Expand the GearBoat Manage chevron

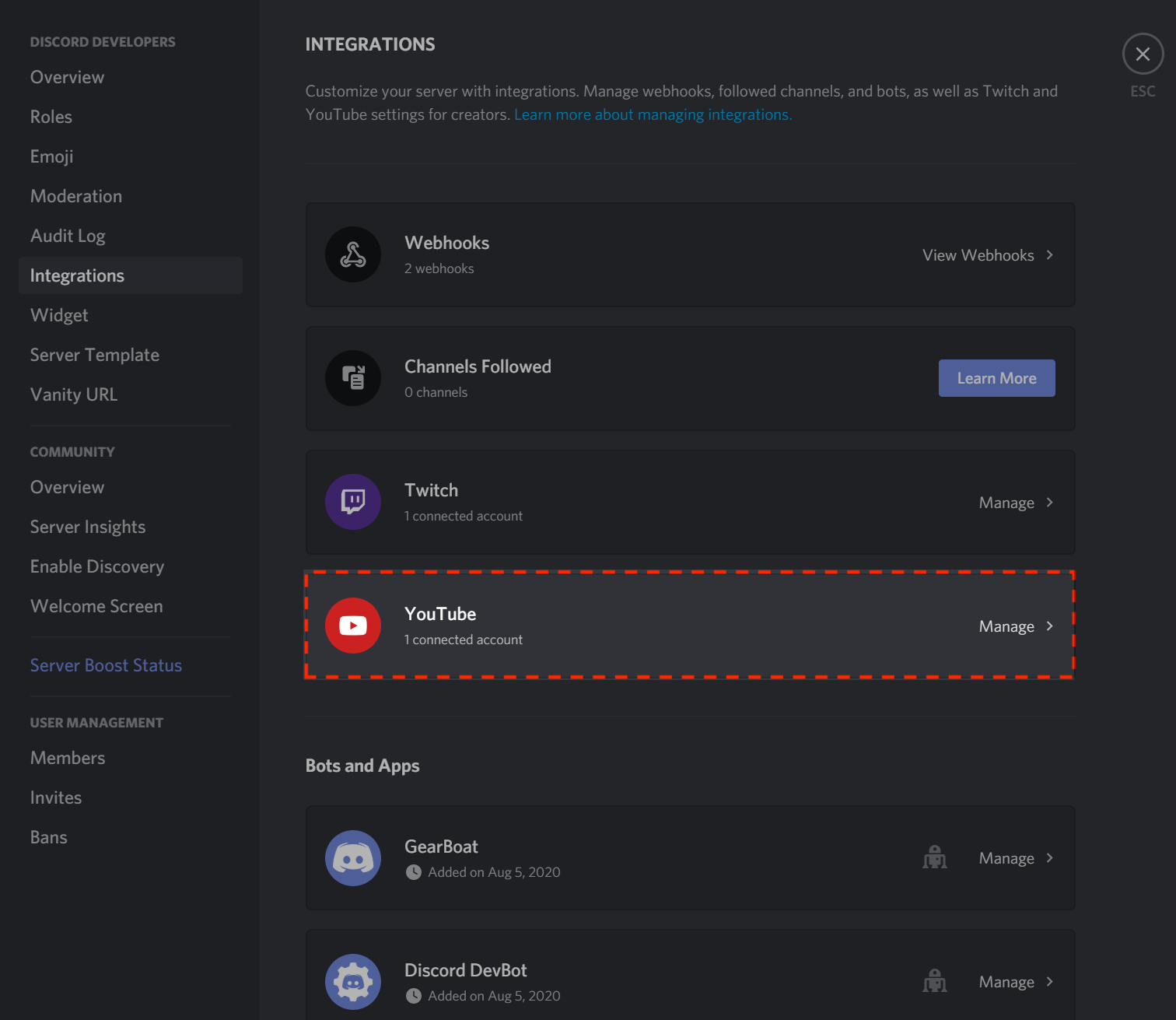(1049, 858)
